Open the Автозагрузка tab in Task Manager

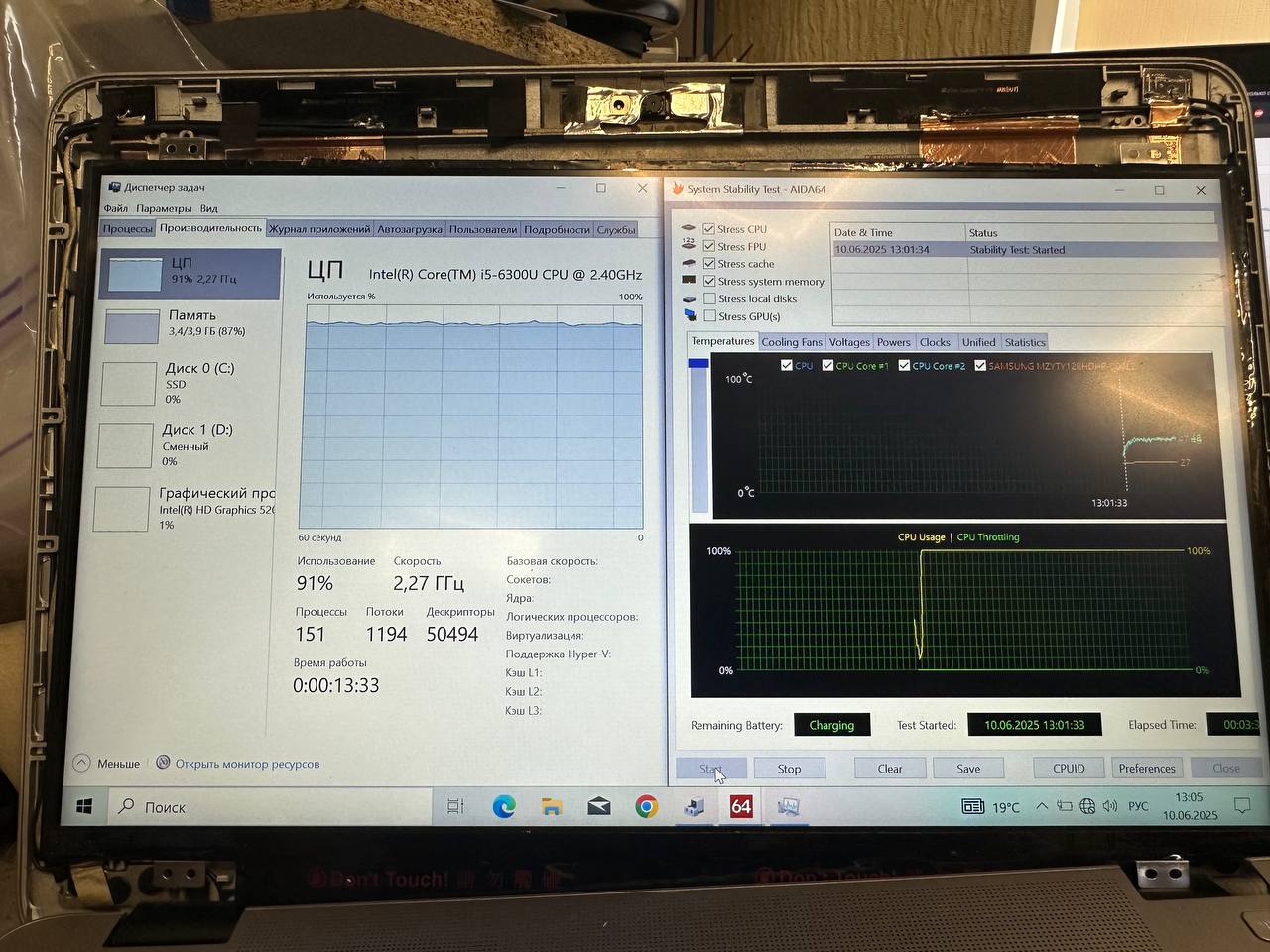pyautogui.click(x=409, y=229)
